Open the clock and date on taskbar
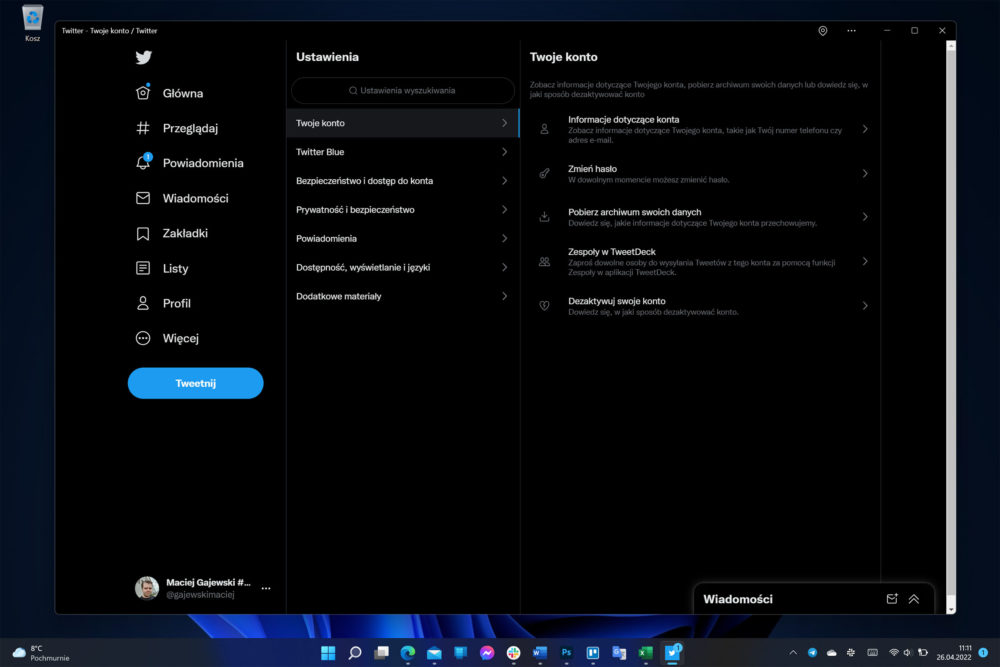The width and height of the screenshot is (1000, 667). point(953,652)
